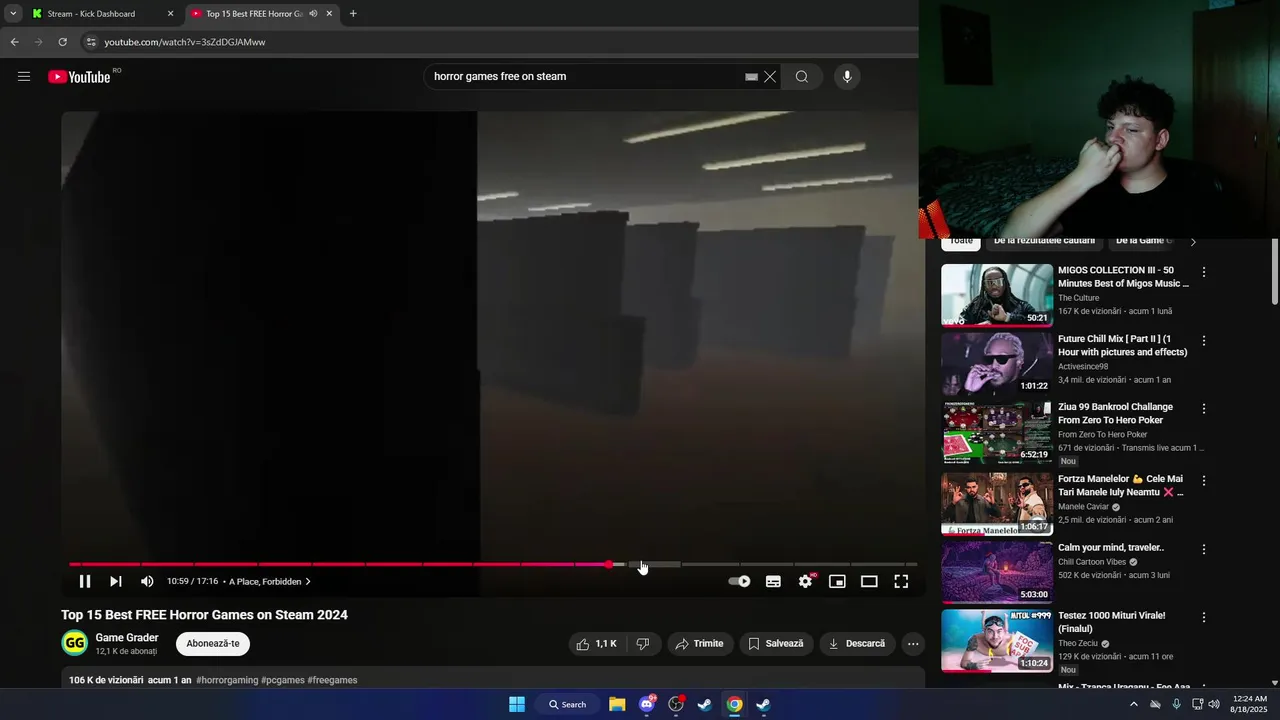
Task: Select 'De la rezultatele căutării' chip
Action: point(1044,241)
